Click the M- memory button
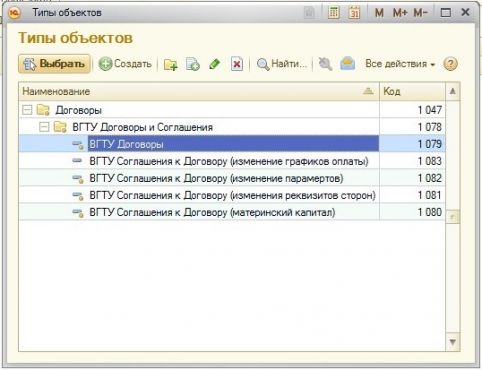 (420, 13)
